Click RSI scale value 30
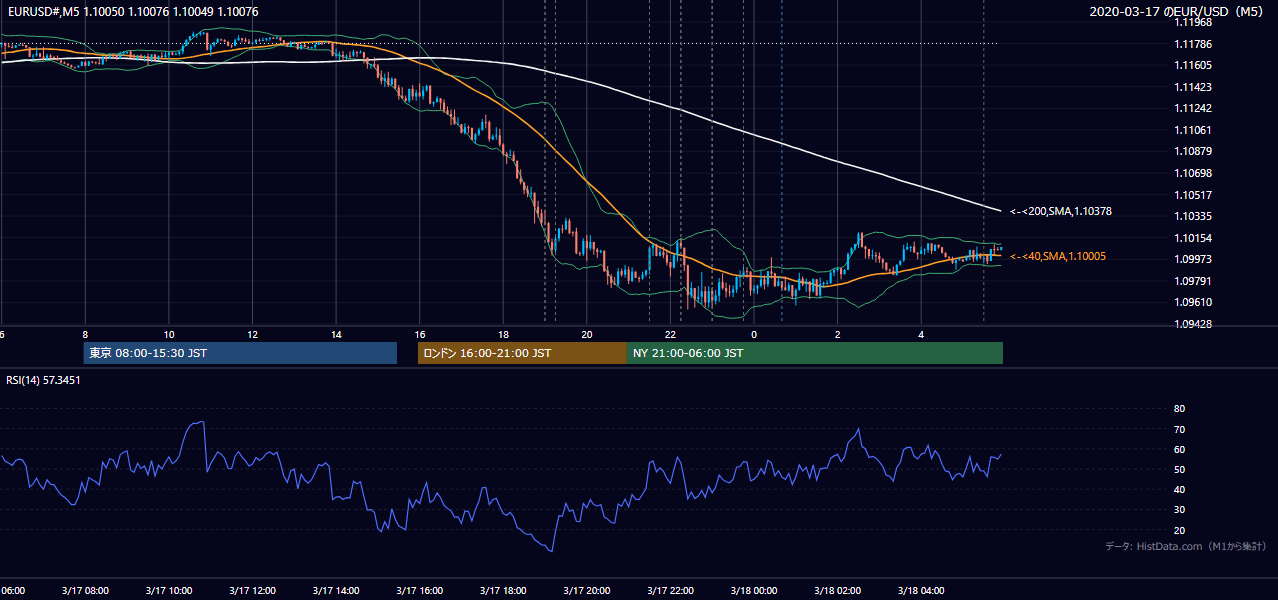Viewport: 1278px width, 600px height. [1180, 510]
